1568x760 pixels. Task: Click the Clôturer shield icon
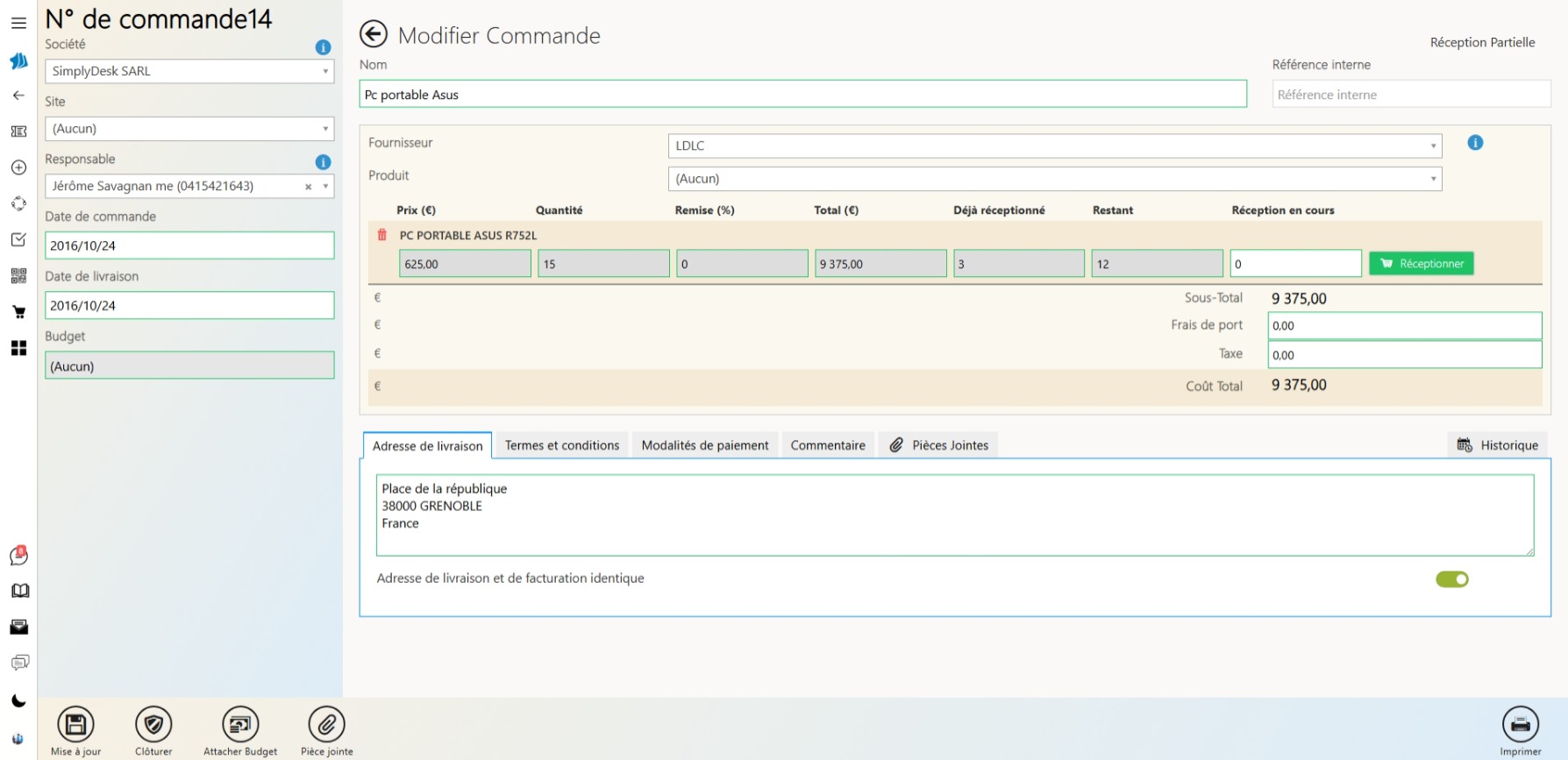coord(153,725)
